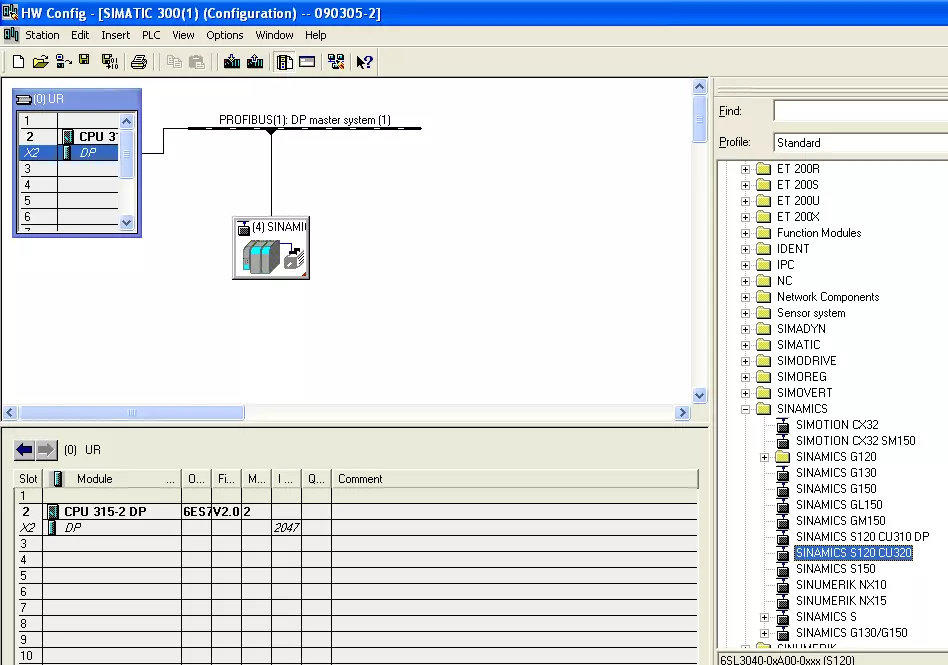
Task: Expand the ET 200R folder
Action: click(x=745, y=169)
